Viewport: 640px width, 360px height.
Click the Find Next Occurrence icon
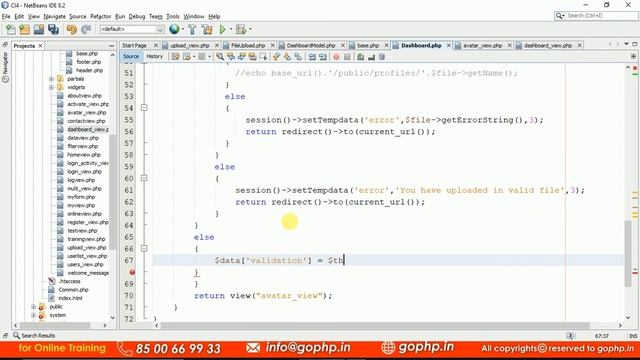click(242, 57)
